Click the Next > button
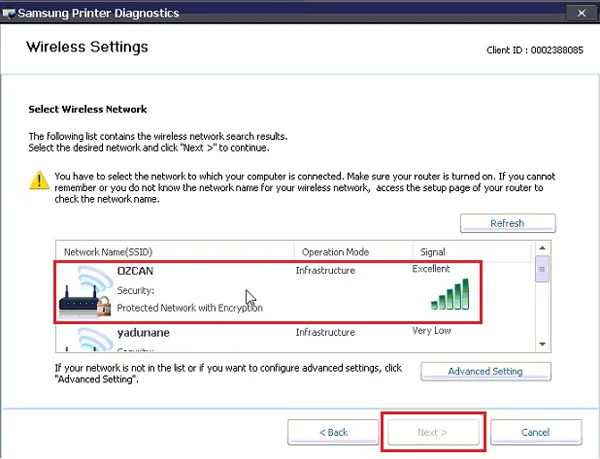The image size is (600, 459). [433, 432]
